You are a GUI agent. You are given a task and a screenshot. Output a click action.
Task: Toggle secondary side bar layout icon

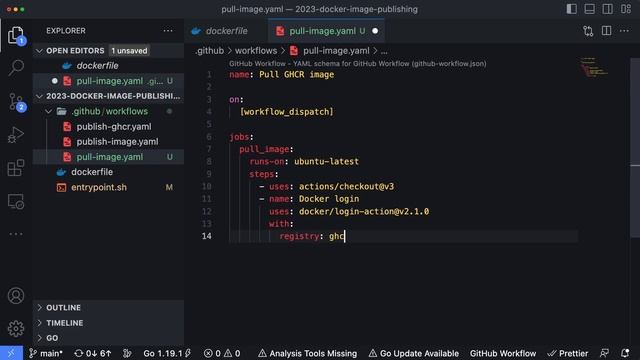607,9
